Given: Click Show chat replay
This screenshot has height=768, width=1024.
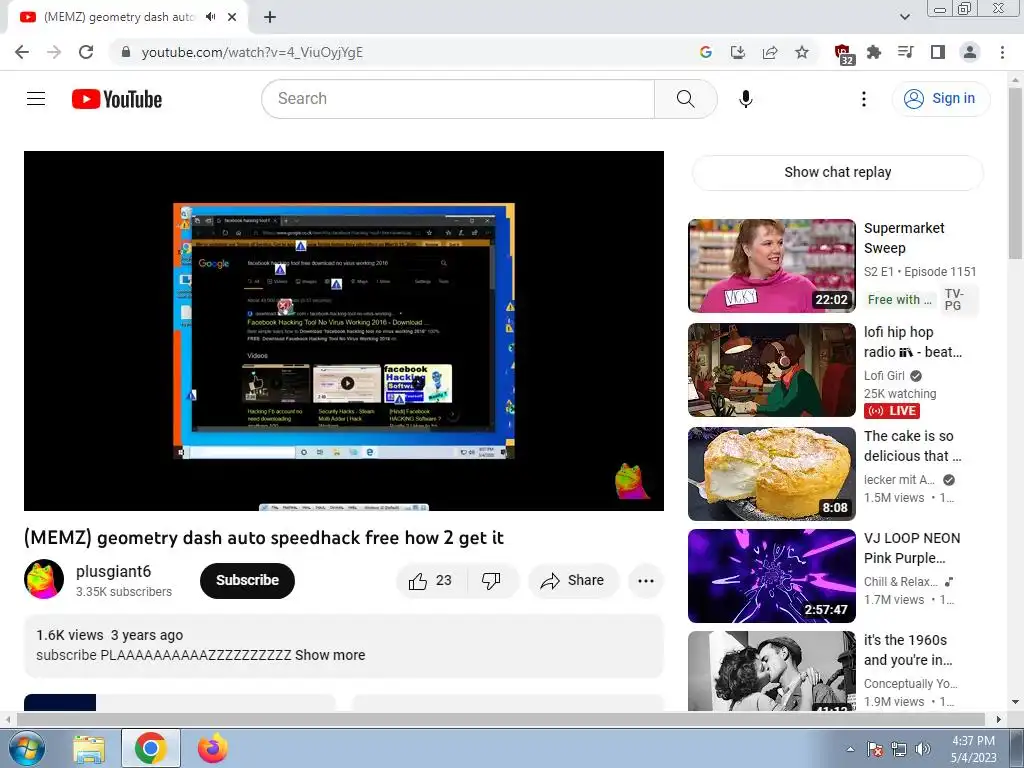Looking at the screenshot, I should [837, 172].
